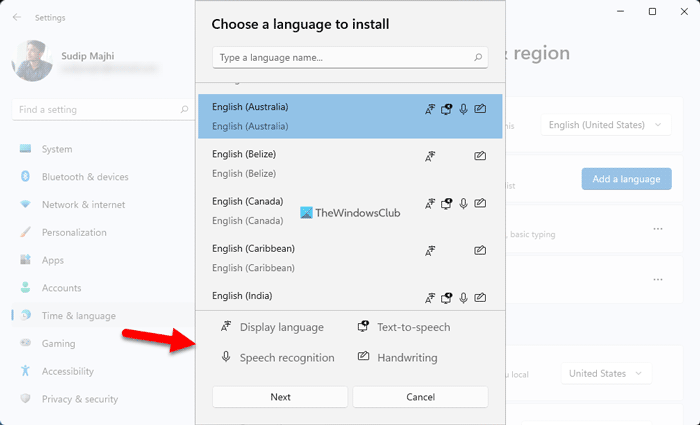Expand the United States country dropdown

point(606,373)
